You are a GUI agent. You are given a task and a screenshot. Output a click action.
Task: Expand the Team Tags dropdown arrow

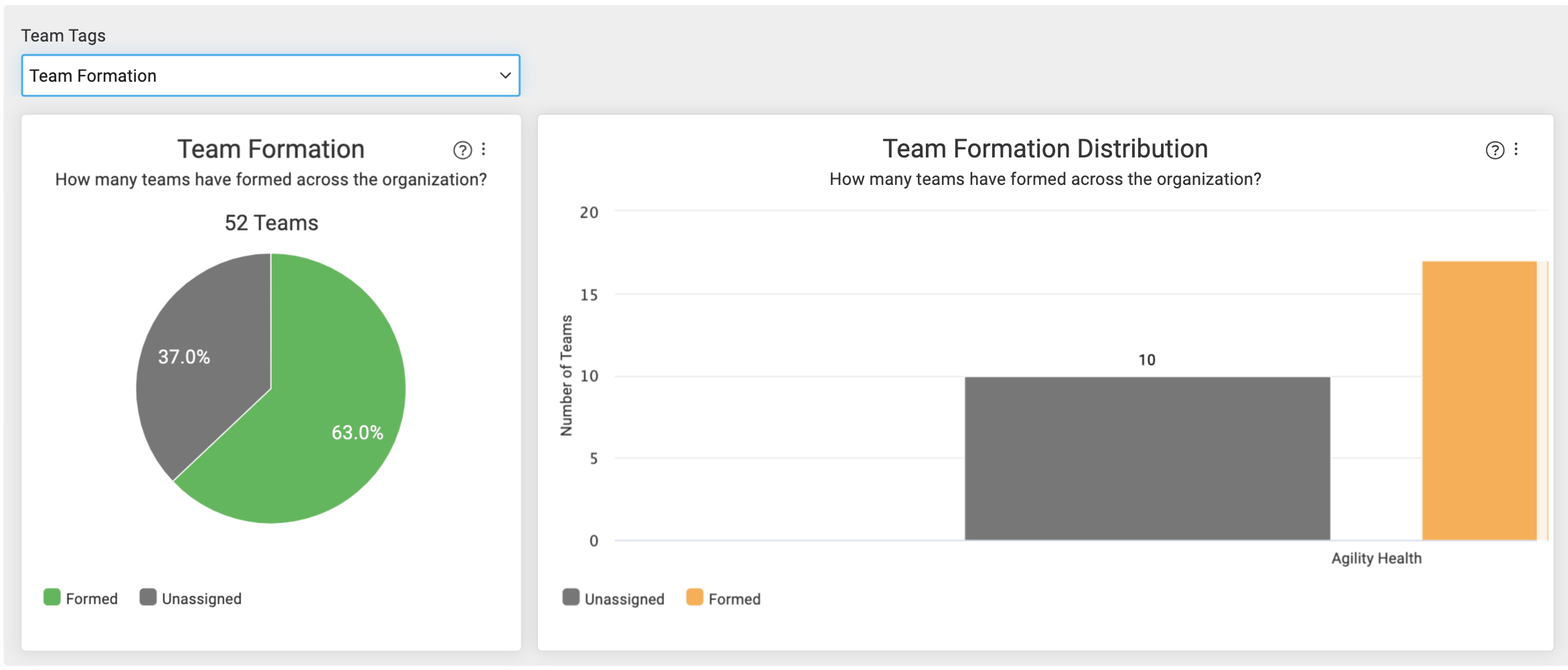505,76
